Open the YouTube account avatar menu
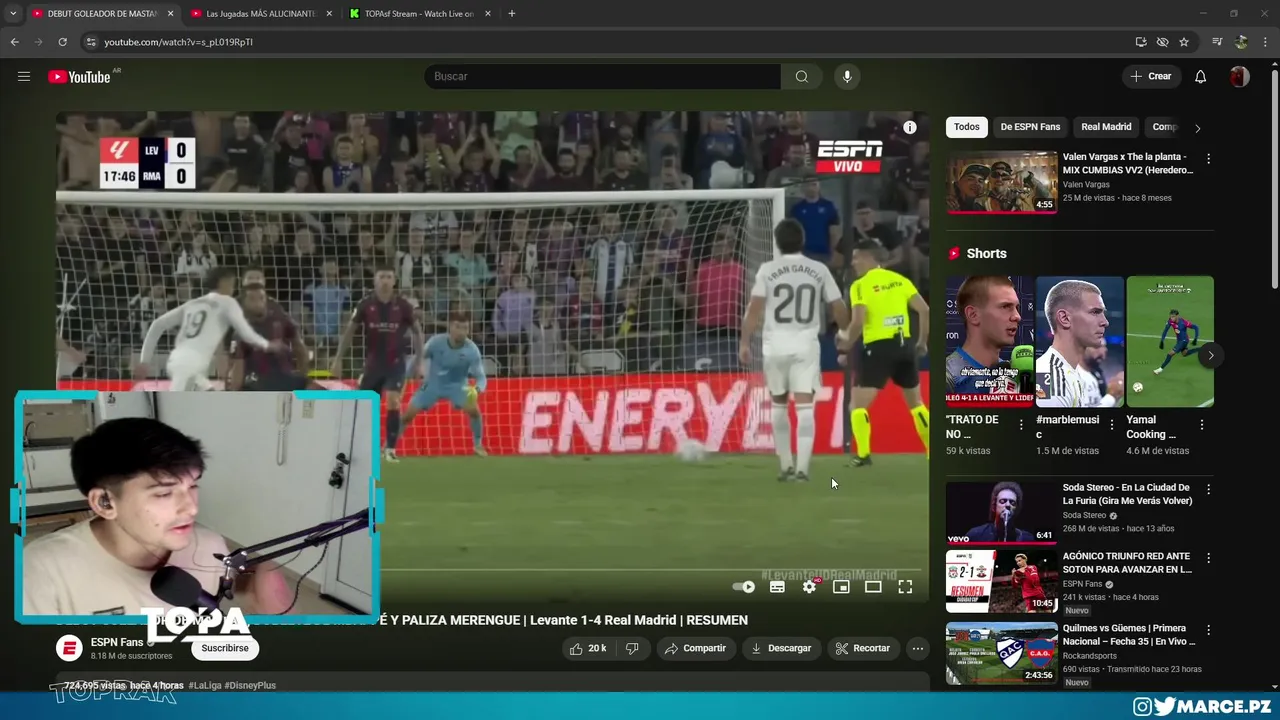Viewport: 1280px width, 720px height. (x=1239, y=76)
